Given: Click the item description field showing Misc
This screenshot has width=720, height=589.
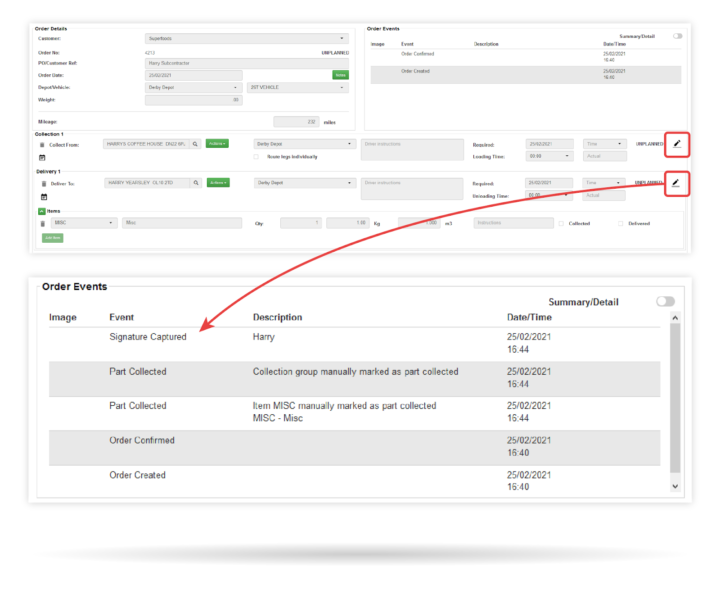Looking at the screenshot, I should (x=182, y=223).
